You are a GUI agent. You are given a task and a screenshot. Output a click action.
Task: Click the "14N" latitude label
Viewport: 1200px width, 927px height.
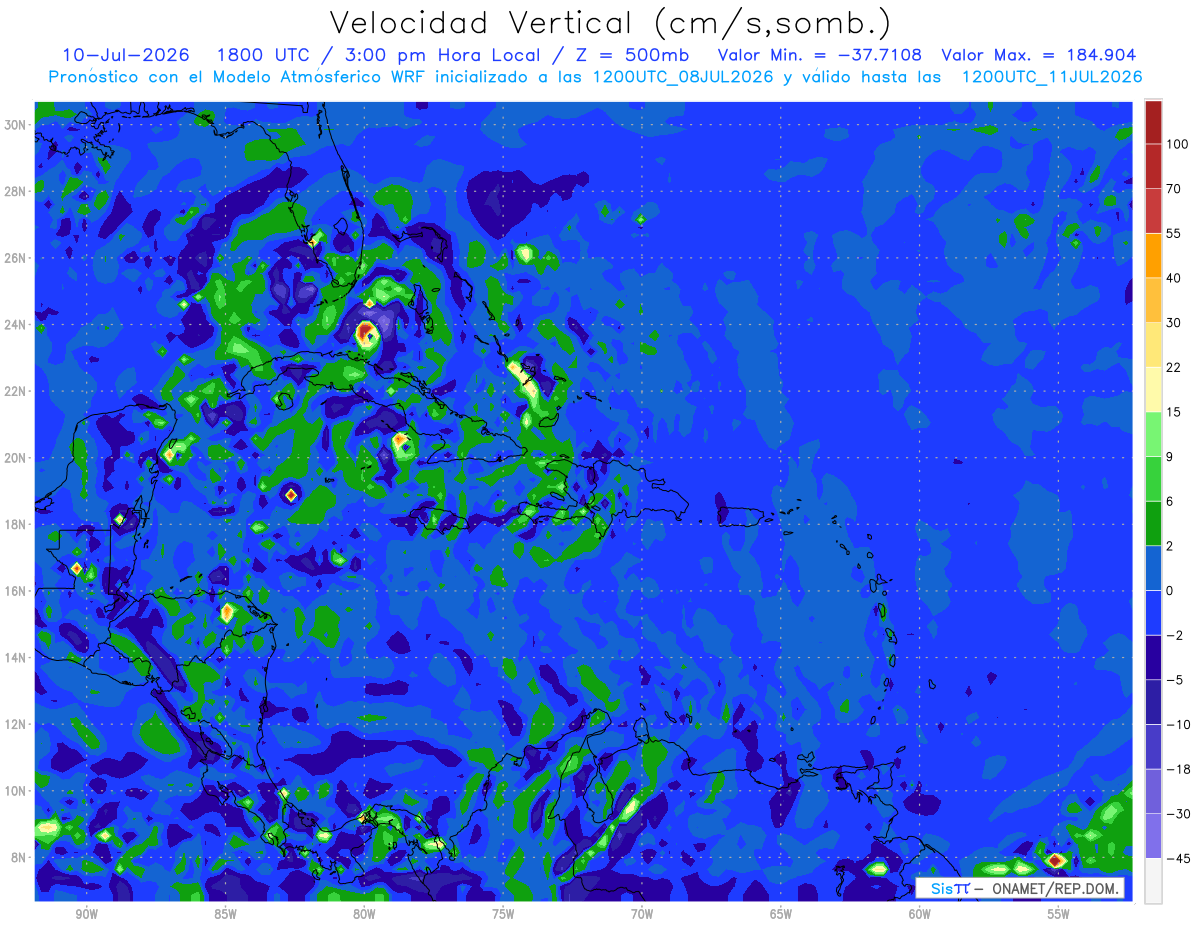16,657
